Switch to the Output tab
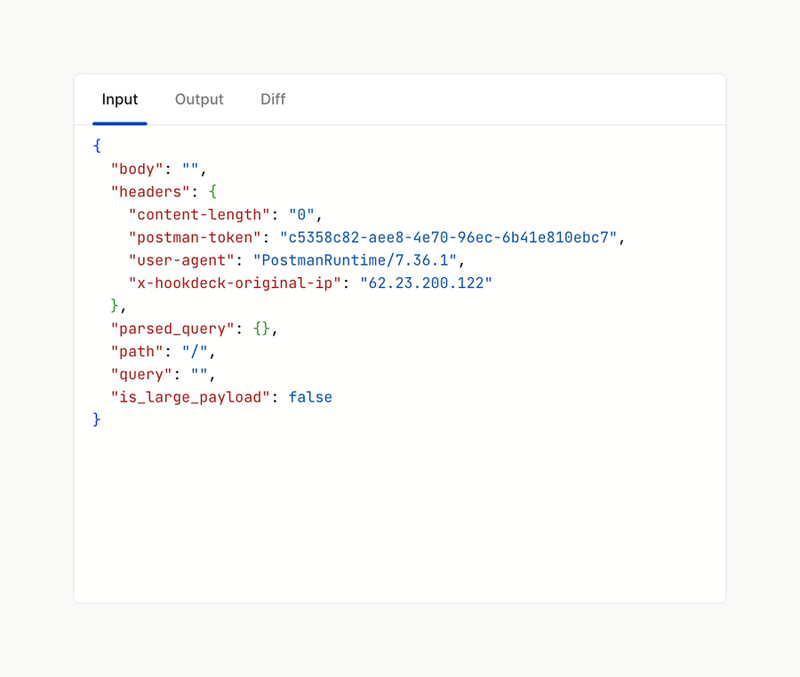The height and width of the screenshot is (677, 800). coord(199,99)
